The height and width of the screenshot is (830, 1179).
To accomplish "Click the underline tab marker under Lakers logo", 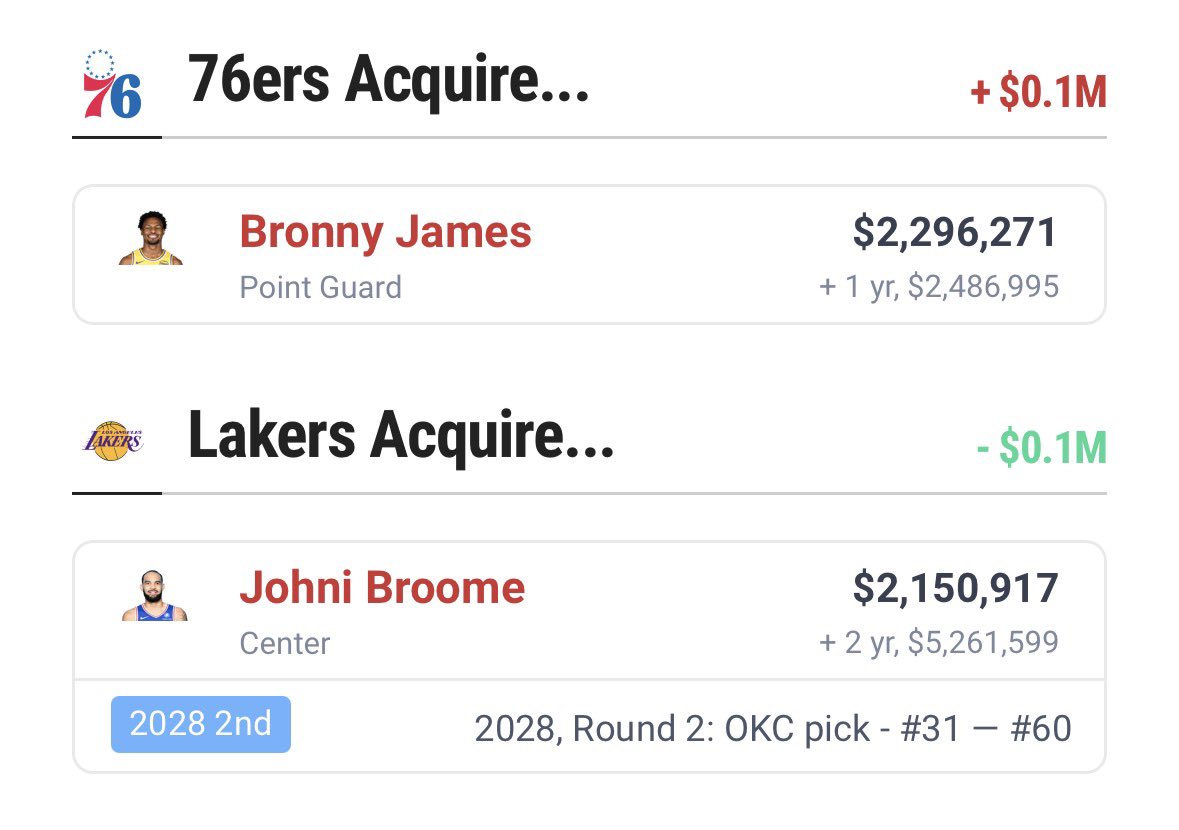I will pos(117,493).
